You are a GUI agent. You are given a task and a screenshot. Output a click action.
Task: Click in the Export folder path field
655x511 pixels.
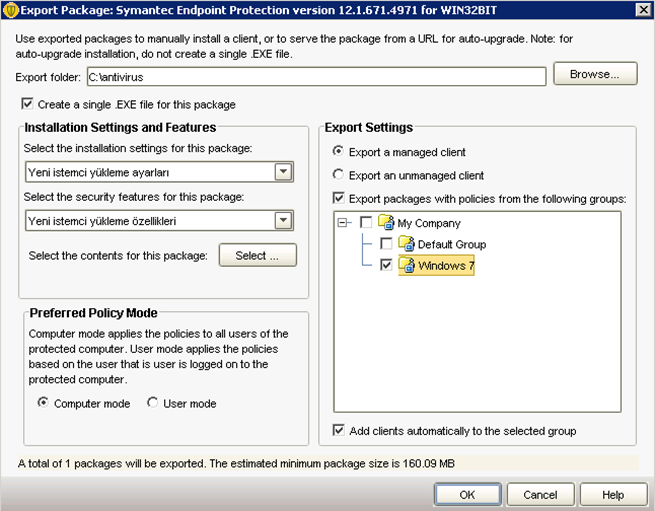tap(316, 77)
